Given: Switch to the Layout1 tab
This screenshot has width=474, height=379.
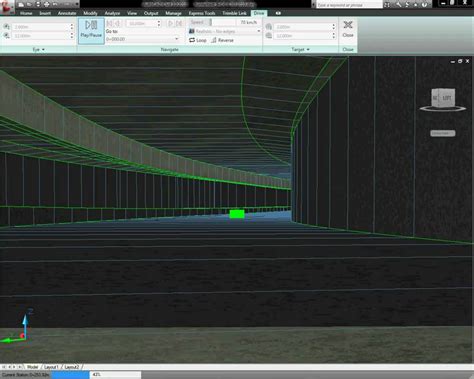Looking at the screenshot, I should 51,367.
